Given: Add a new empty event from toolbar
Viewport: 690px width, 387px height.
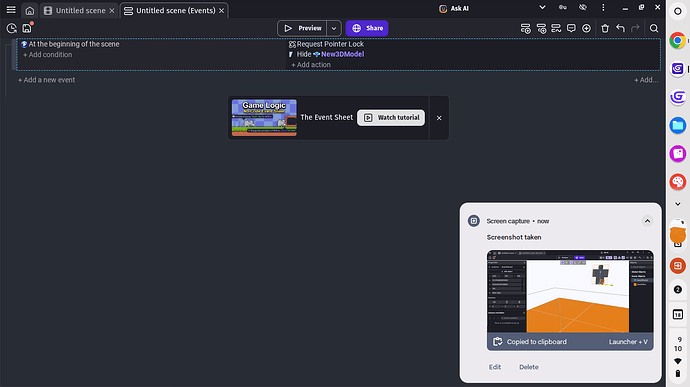Looking at the screenshot, I should [x=525, y=28].
